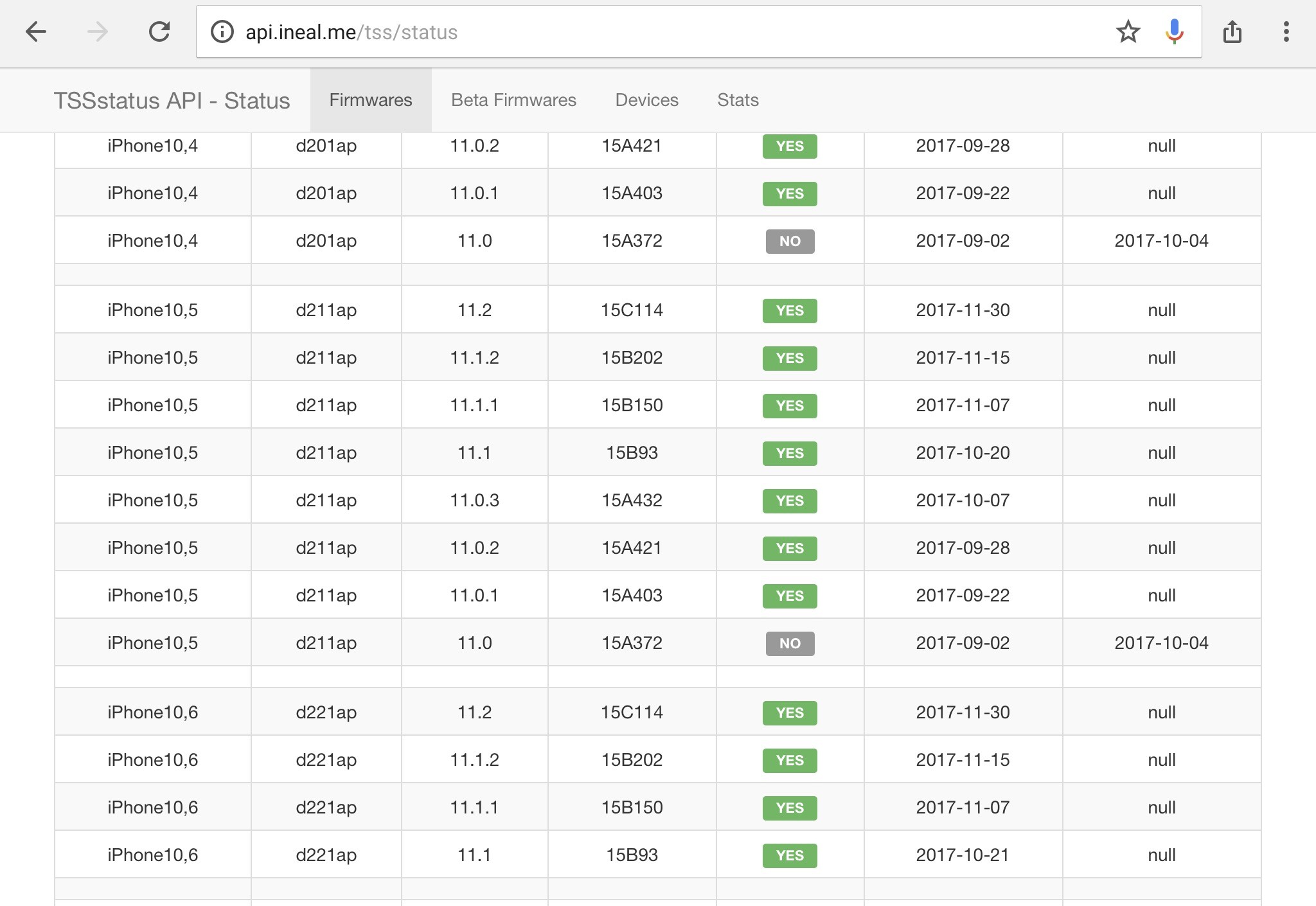Select date 2017-10-20 in the iPhone10,5 row

click(963, 453)
